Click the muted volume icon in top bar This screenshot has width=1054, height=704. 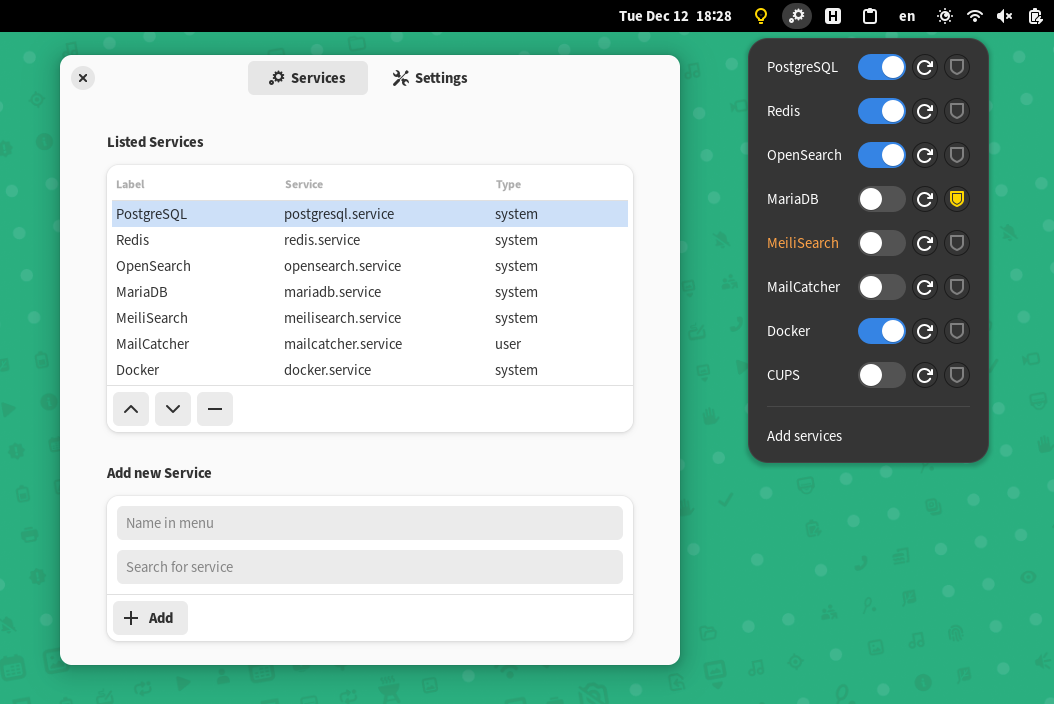1004,16
